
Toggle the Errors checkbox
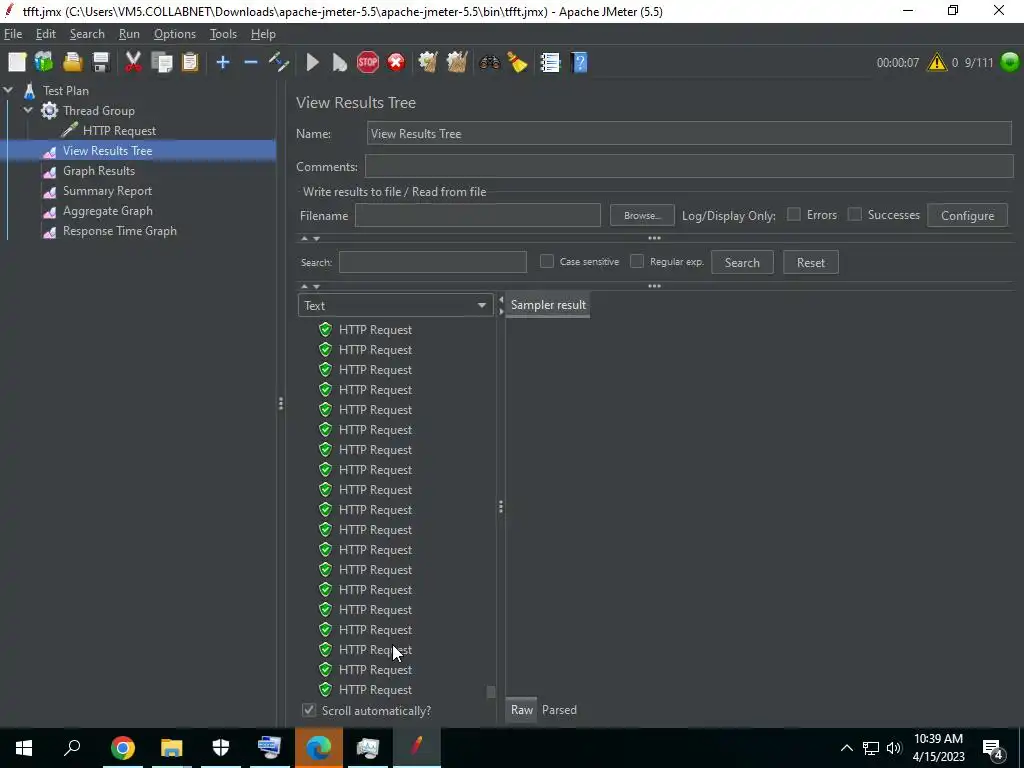click(793, 214)
